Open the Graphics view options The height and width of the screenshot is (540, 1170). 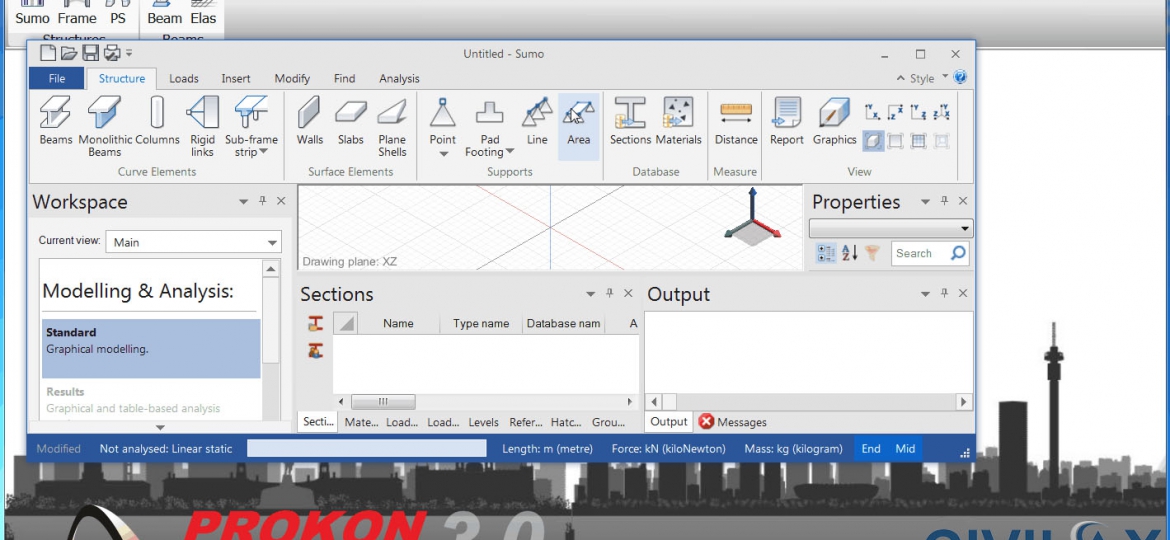click(x=834, y=121)
